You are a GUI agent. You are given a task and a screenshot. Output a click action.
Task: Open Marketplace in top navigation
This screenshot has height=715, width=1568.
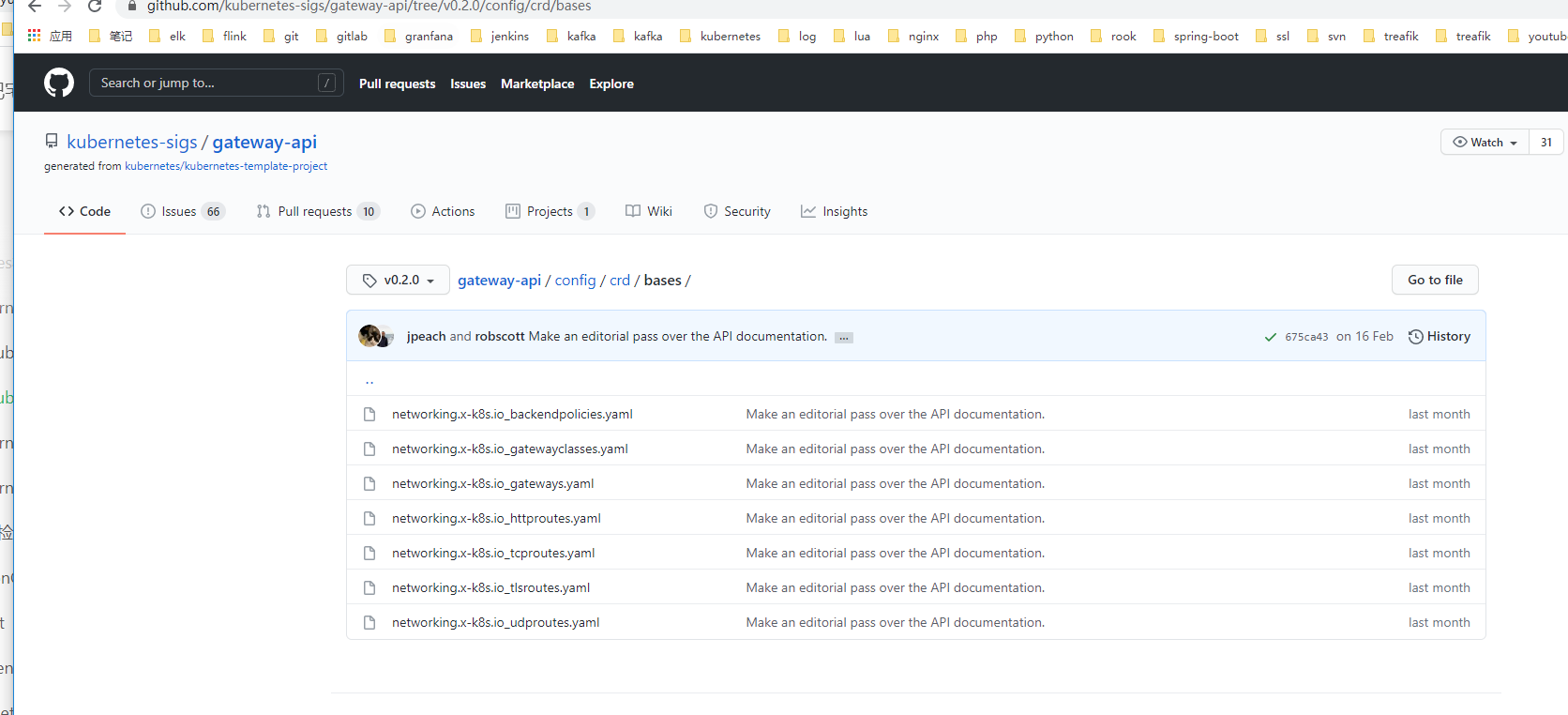537,84
